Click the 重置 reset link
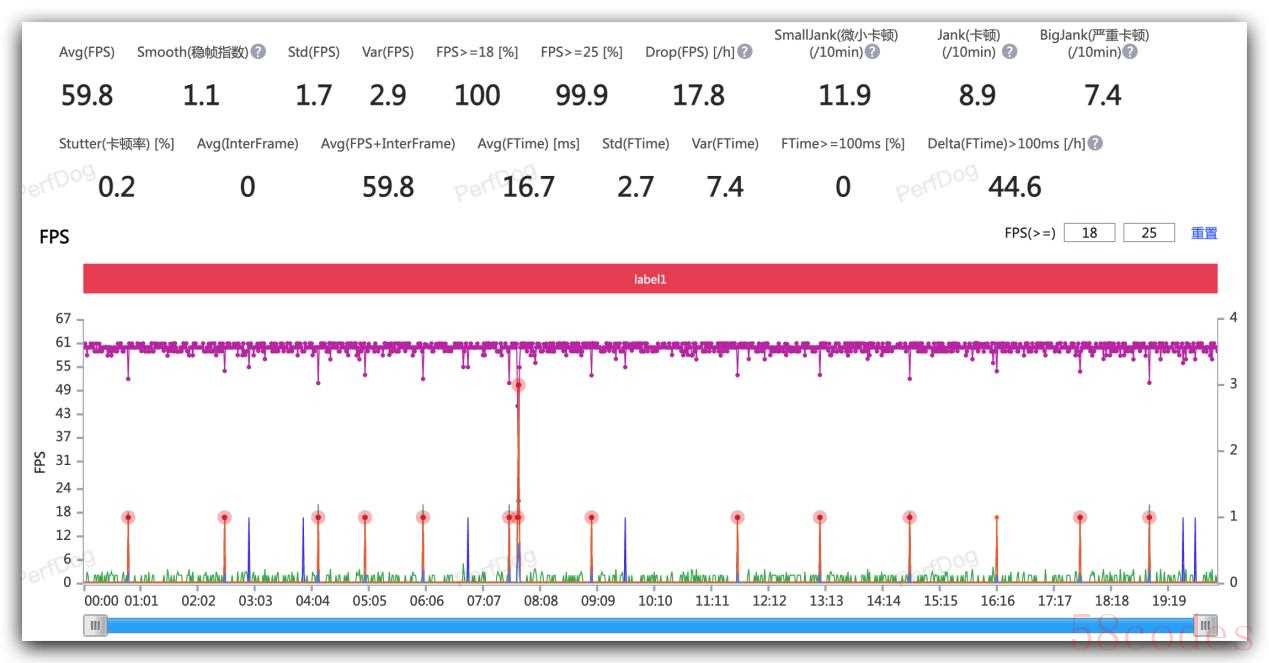Viewport: 1269px width, 663px height. [1204, 233]
